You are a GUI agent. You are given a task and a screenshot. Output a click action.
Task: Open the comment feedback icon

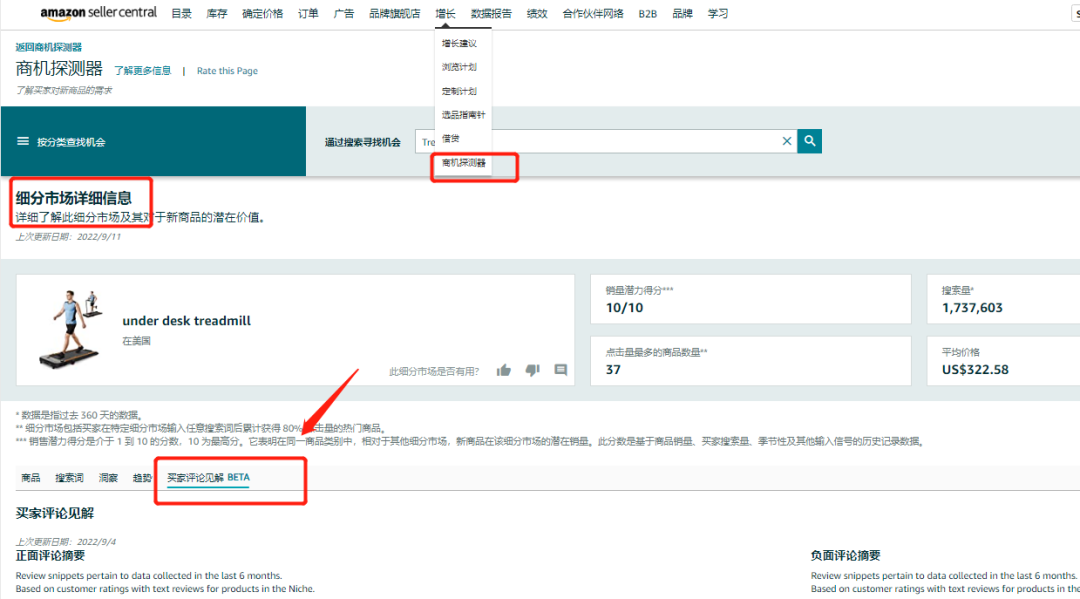tap(560, 369)
